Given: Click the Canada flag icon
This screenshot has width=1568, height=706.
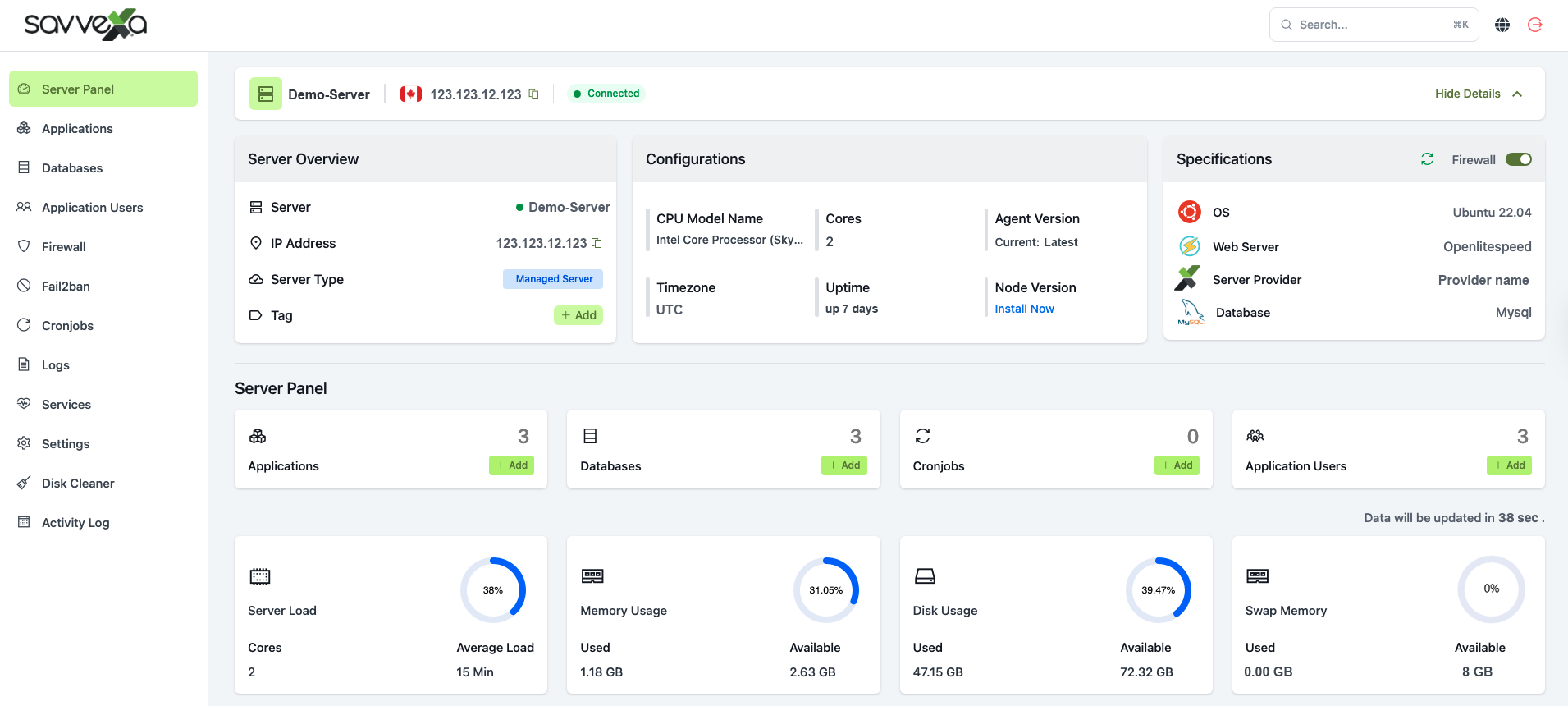Looking at the screenshot, I should click(410, 94).
